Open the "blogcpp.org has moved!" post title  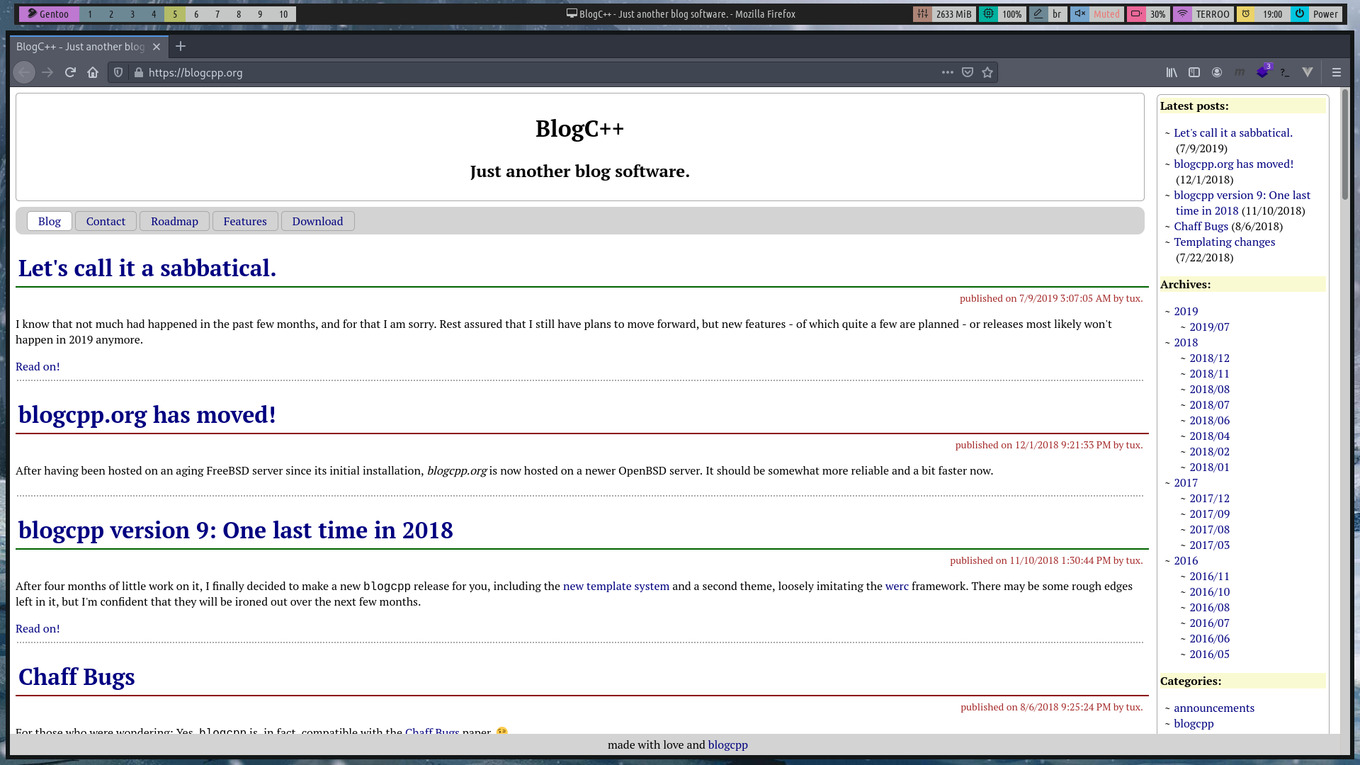[147, 414]
